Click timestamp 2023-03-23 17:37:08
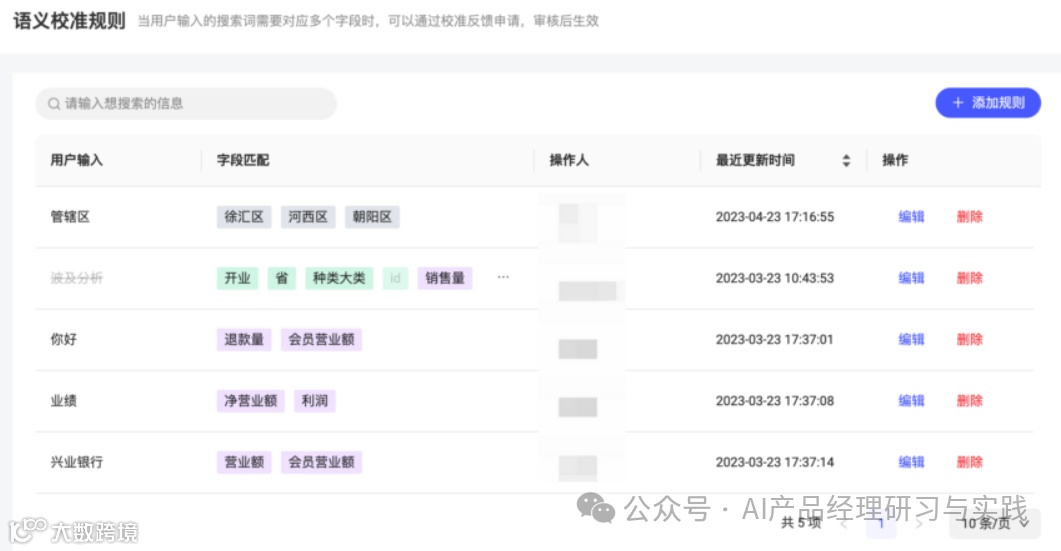 (x=775, y=401)
